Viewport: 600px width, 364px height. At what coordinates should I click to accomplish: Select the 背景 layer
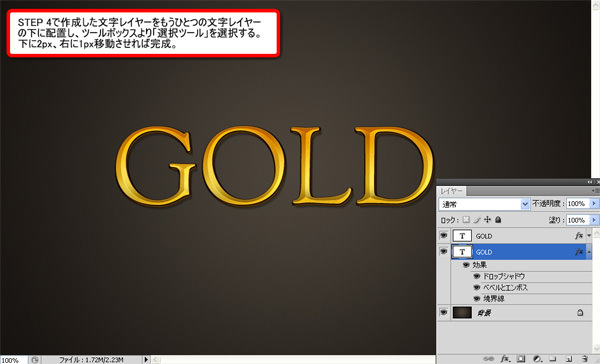pos(515,313)
